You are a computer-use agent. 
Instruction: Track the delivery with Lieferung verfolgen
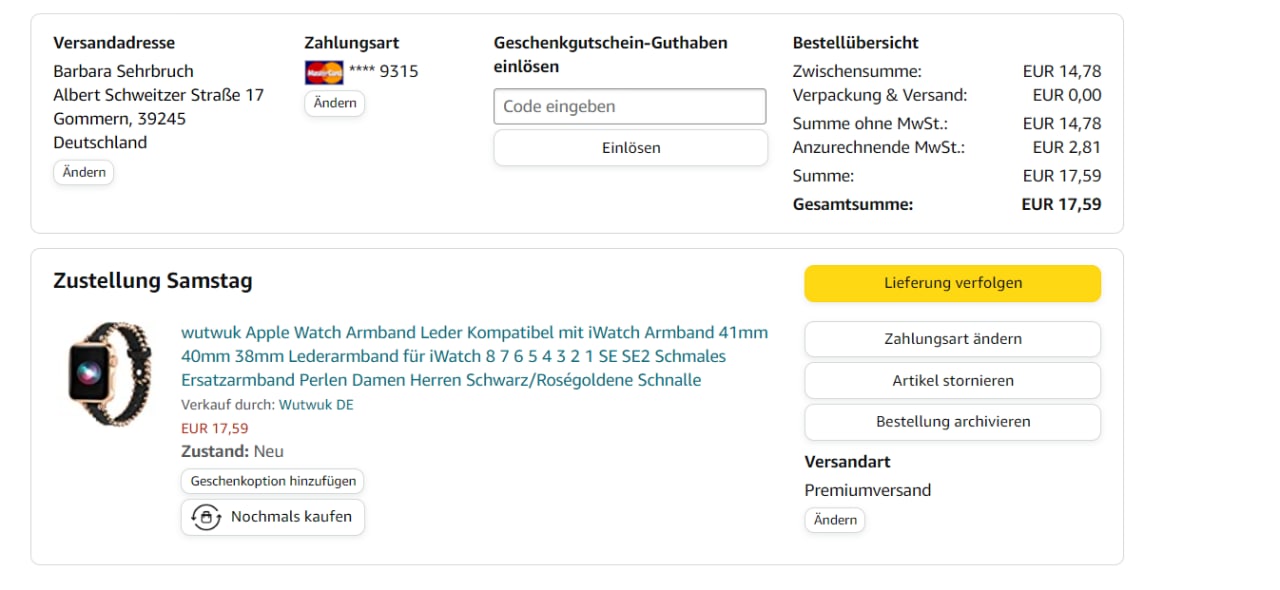coord(952,283)
